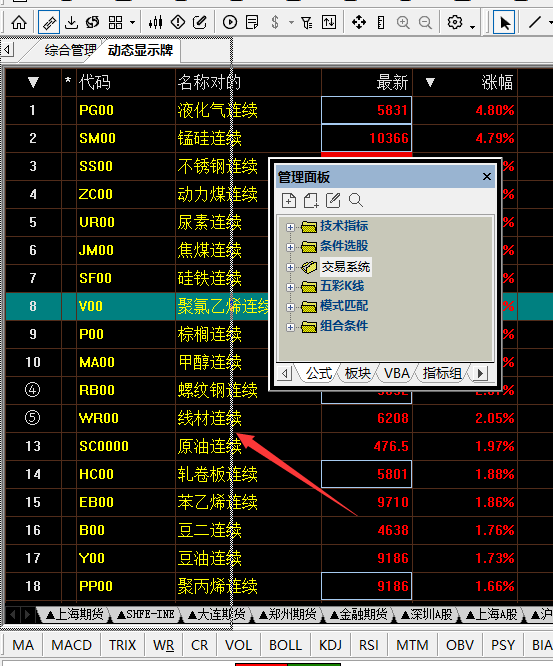The image size is (553, 666).
Task: Expand the 模式匹配 tree node
Action: (290, 307)
